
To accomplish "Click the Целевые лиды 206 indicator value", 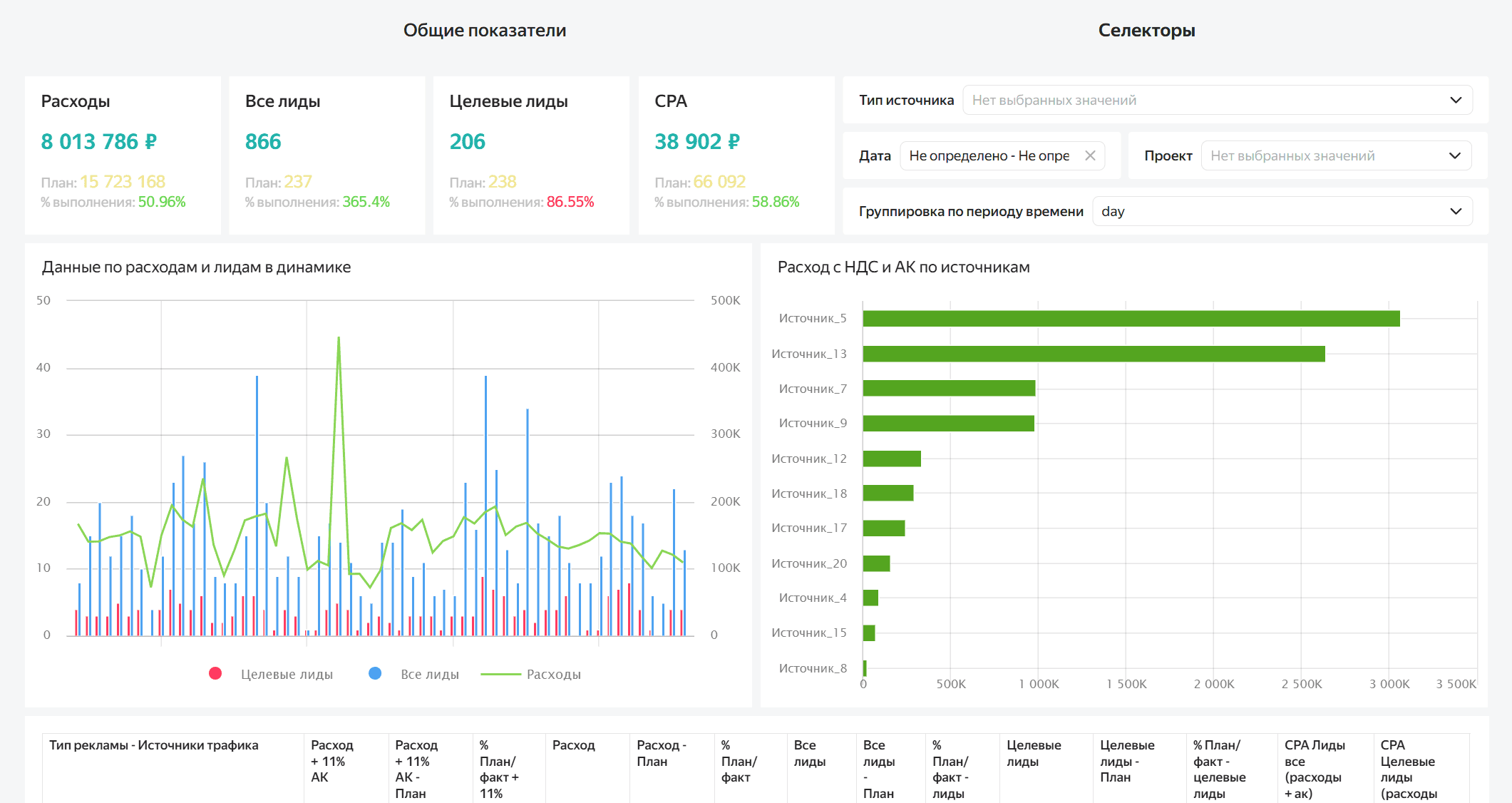I will point(467,142).
